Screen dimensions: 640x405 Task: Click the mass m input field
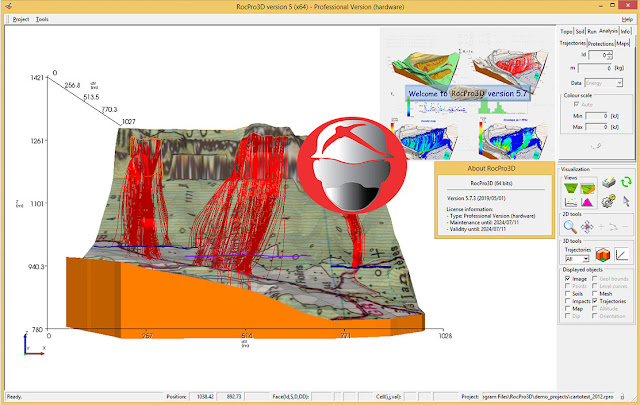tap(595, 68)
